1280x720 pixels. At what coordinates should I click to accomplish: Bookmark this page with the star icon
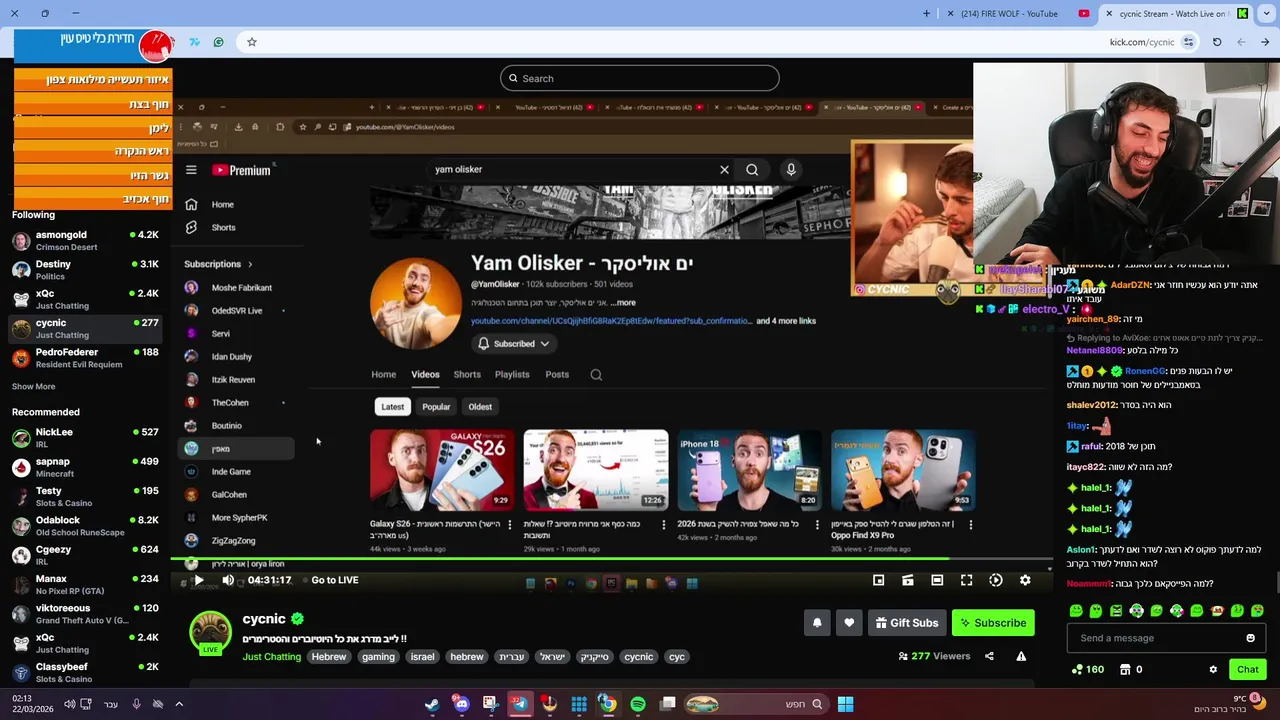pos(251,42)
